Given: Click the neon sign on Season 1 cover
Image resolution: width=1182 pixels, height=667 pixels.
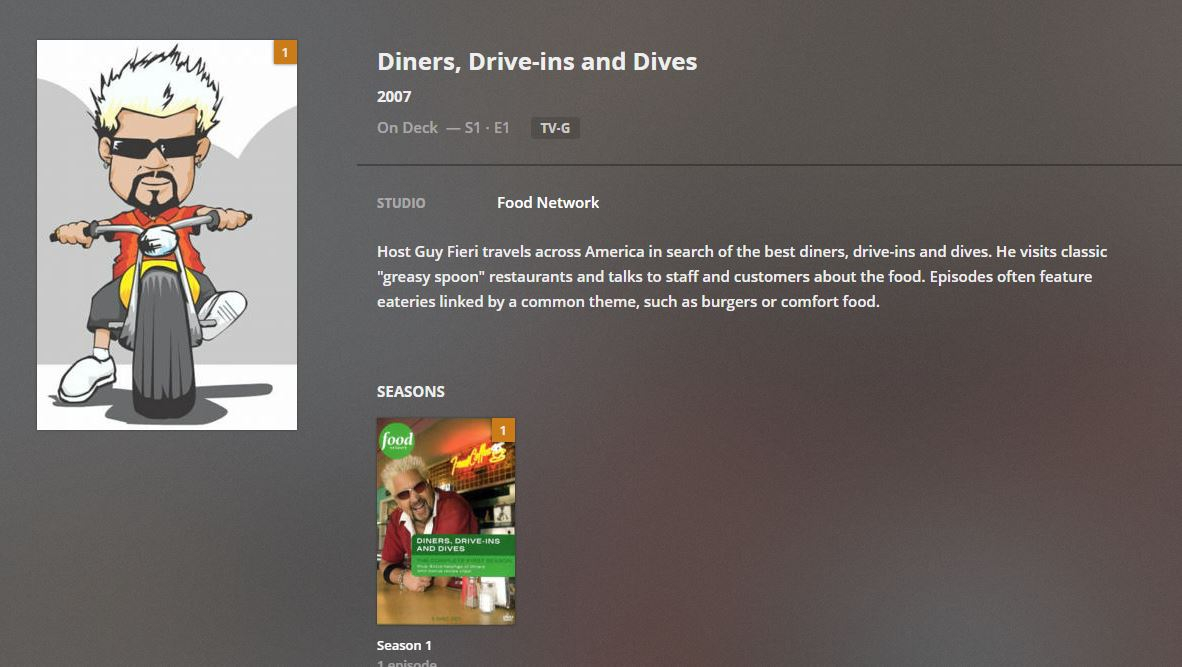Looking at the screenshot, I should (479, 457).
